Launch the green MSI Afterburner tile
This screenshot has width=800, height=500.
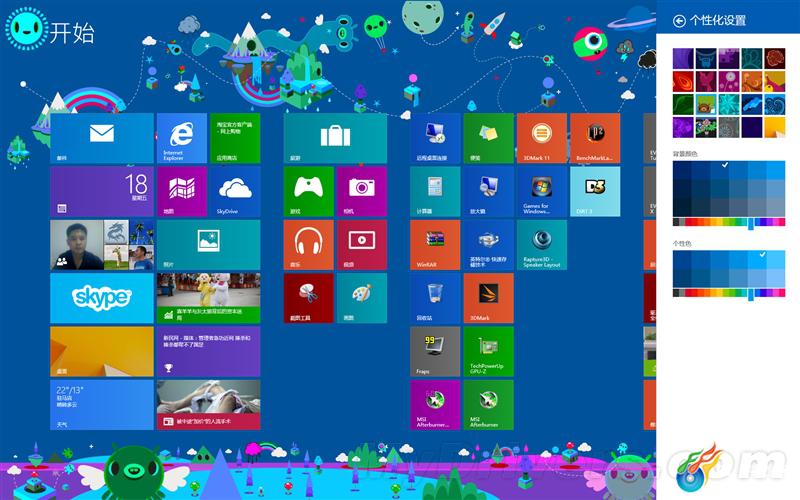tap(488, 405)
